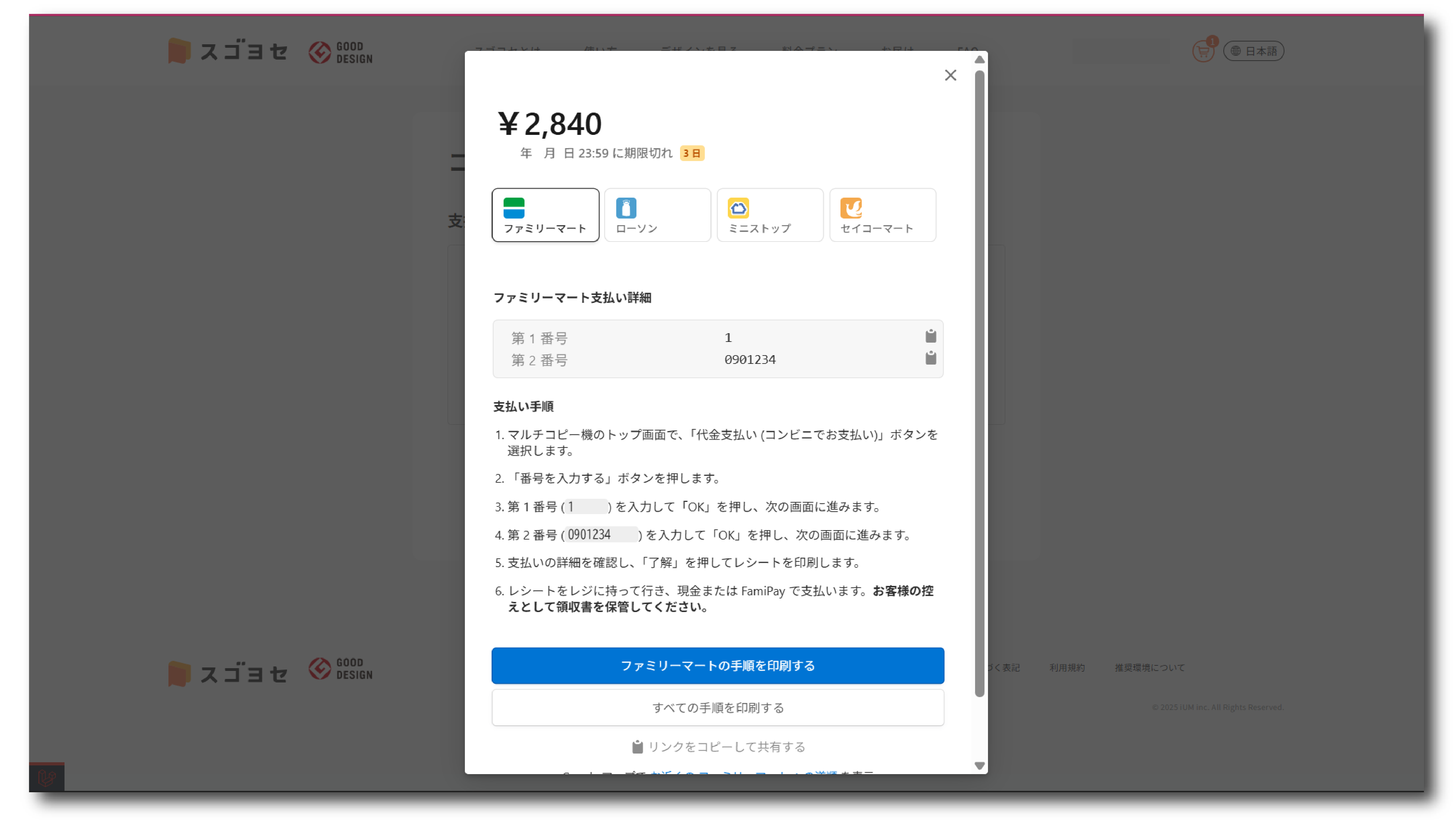Click the dialog's vertical scrollbar thumb
Screen dimensions: 1456x825
click(x=979, y=383)
